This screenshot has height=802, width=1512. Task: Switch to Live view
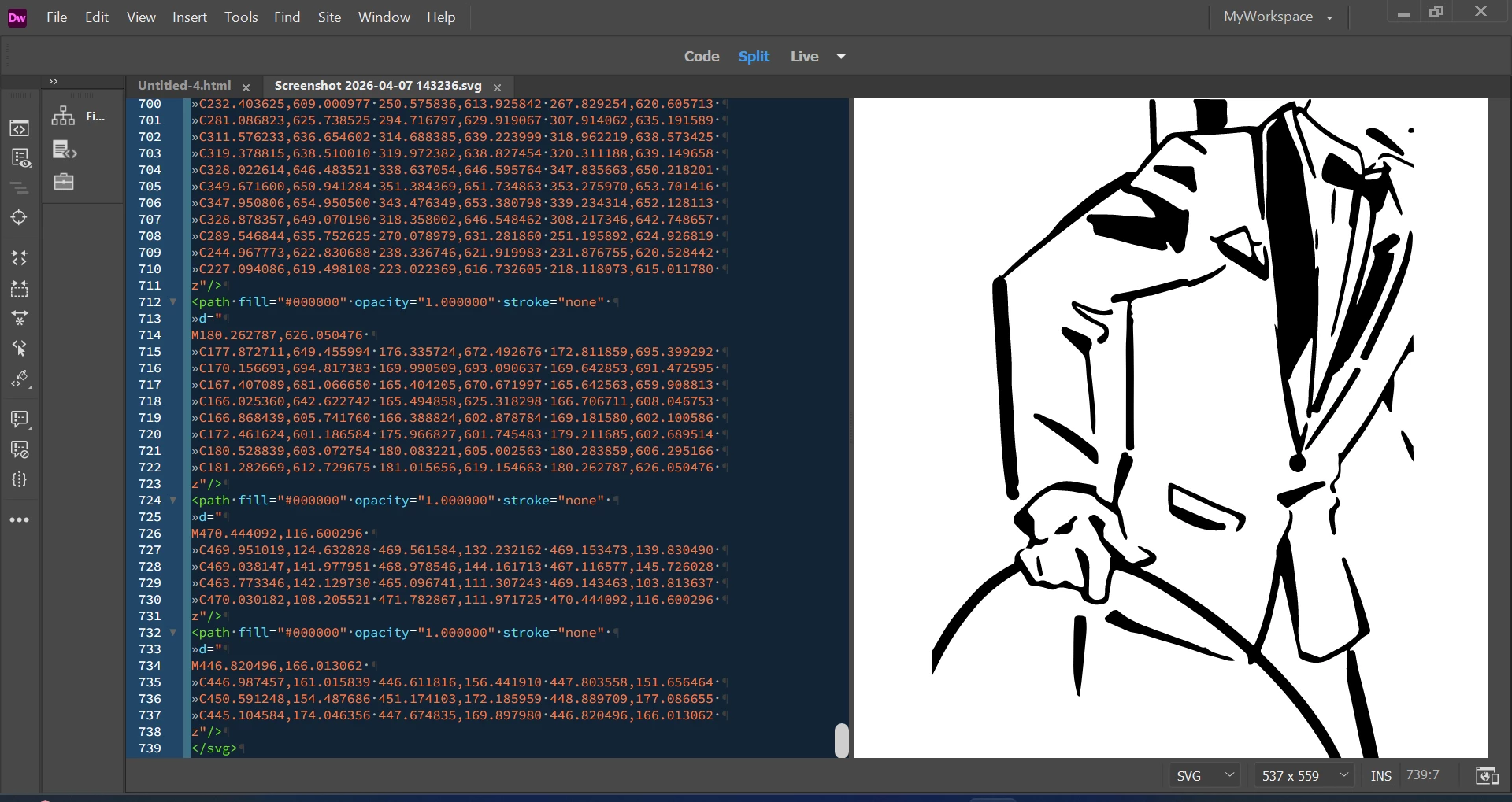(804, 57)
